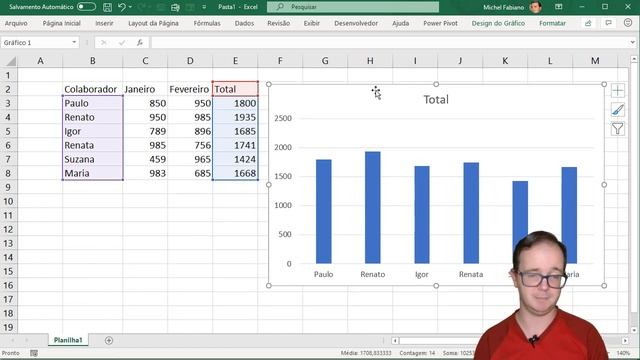Screen dimensions: 640x360
Task: Click the Insert Function fx icon
Action: pos(140,42)
